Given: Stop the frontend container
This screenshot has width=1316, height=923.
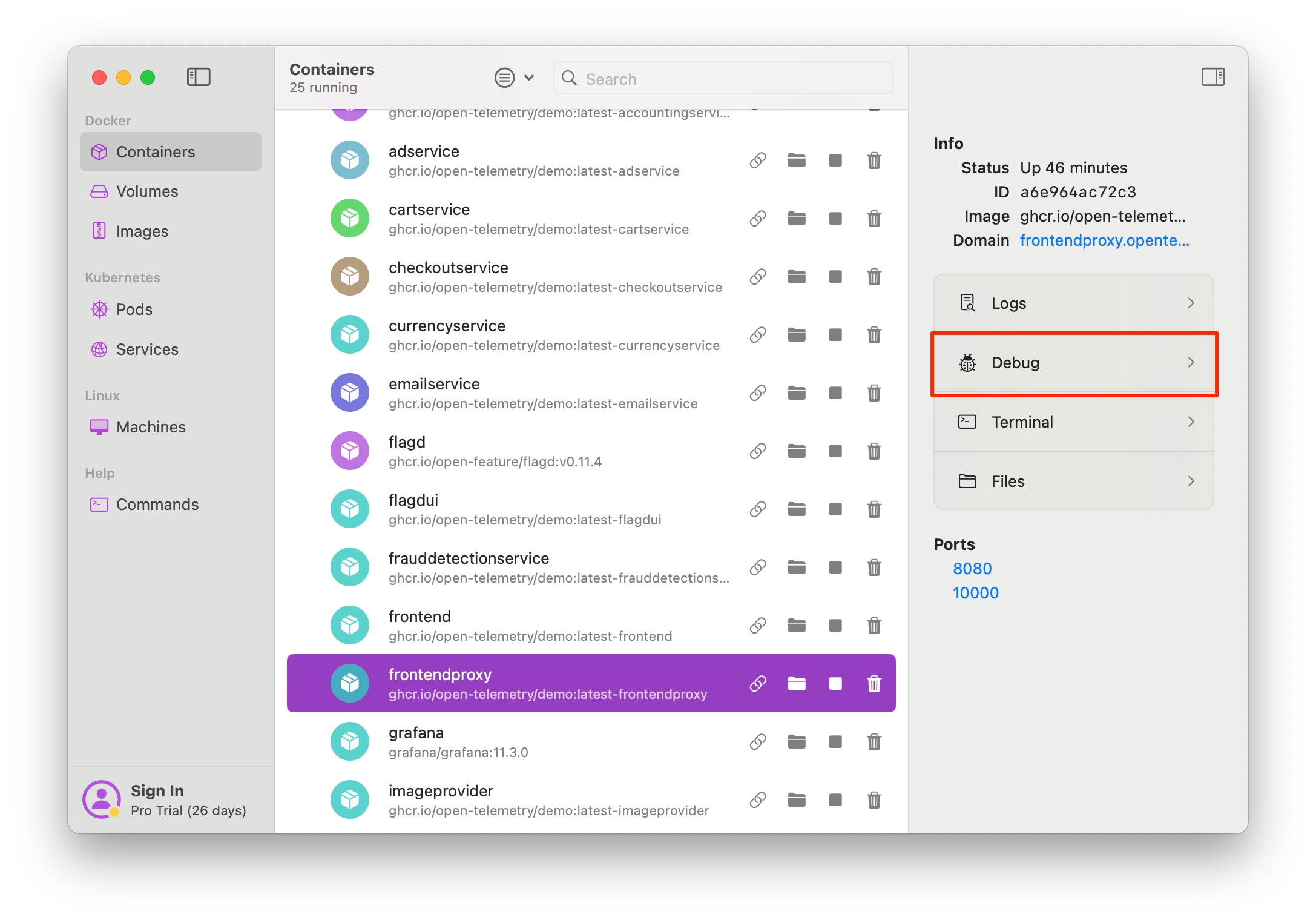Looking at the screenshot, I should [x=835, y=626].
